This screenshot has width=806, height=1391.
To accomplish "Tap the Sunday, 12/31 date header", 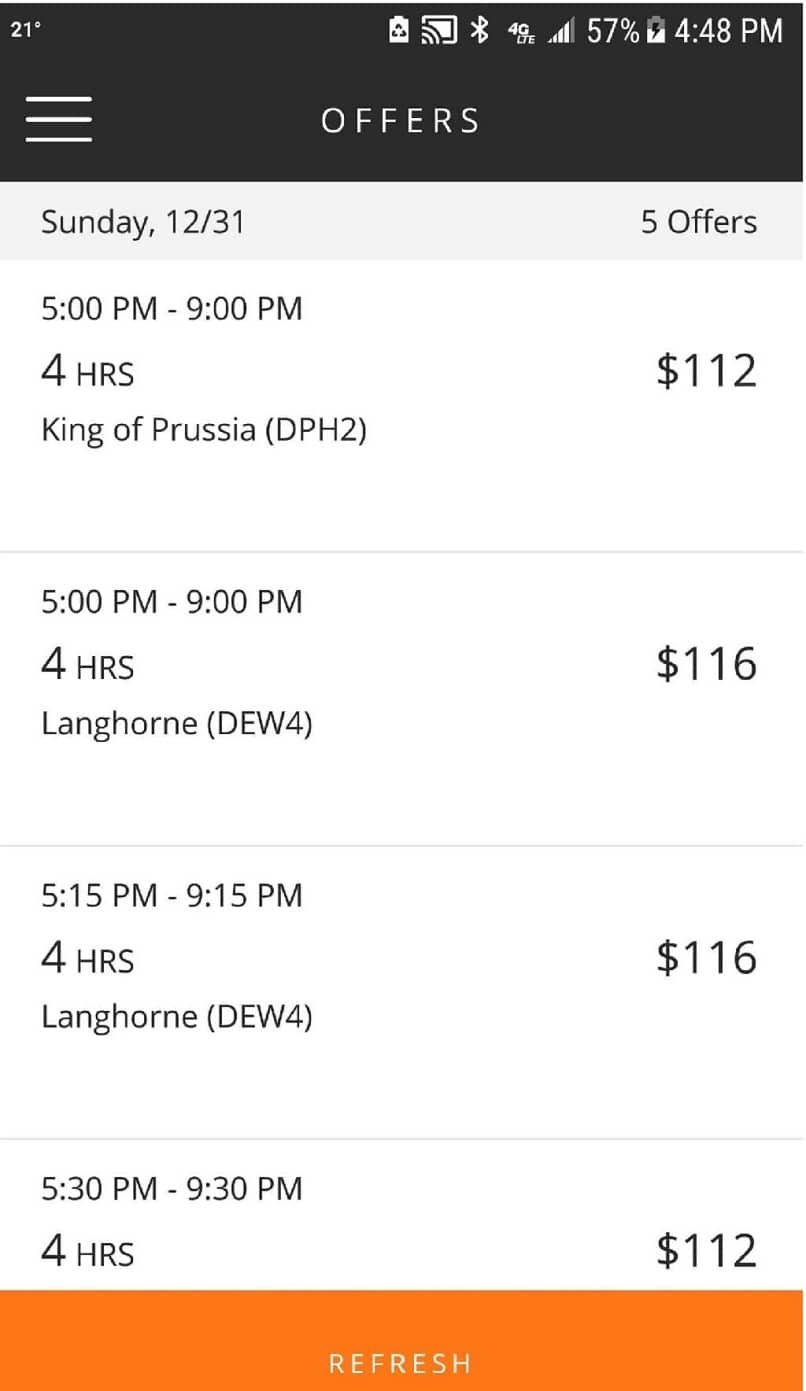I will point(142,222).
